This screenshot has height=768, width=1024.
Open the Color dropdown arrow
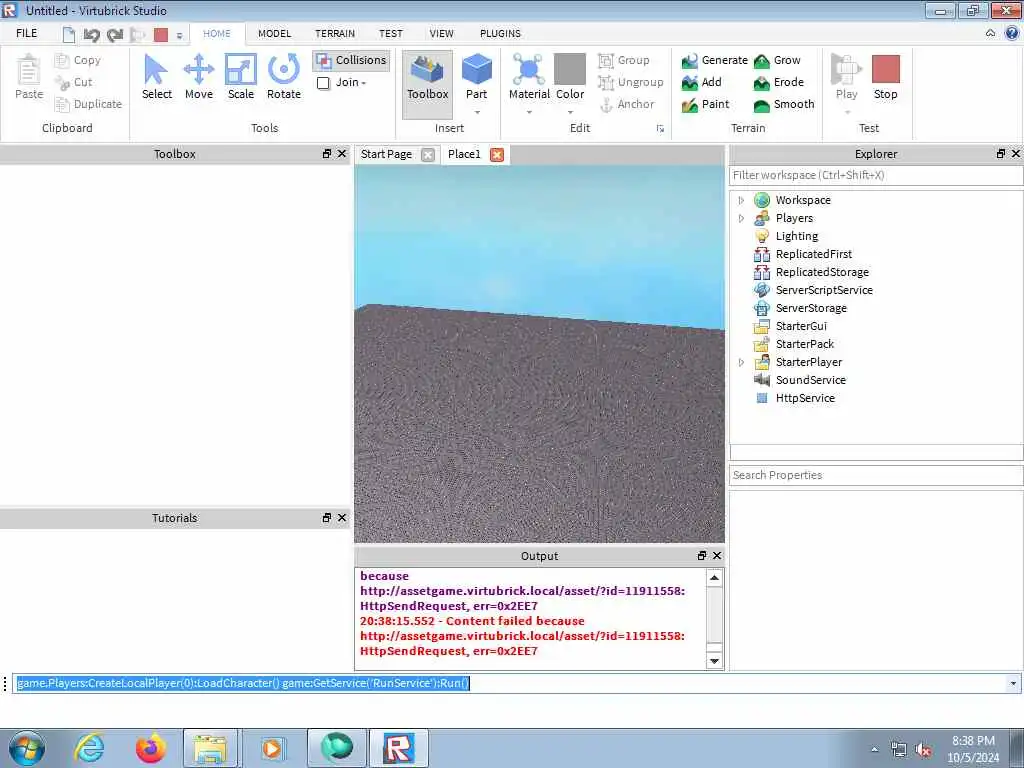pos(570,112)
